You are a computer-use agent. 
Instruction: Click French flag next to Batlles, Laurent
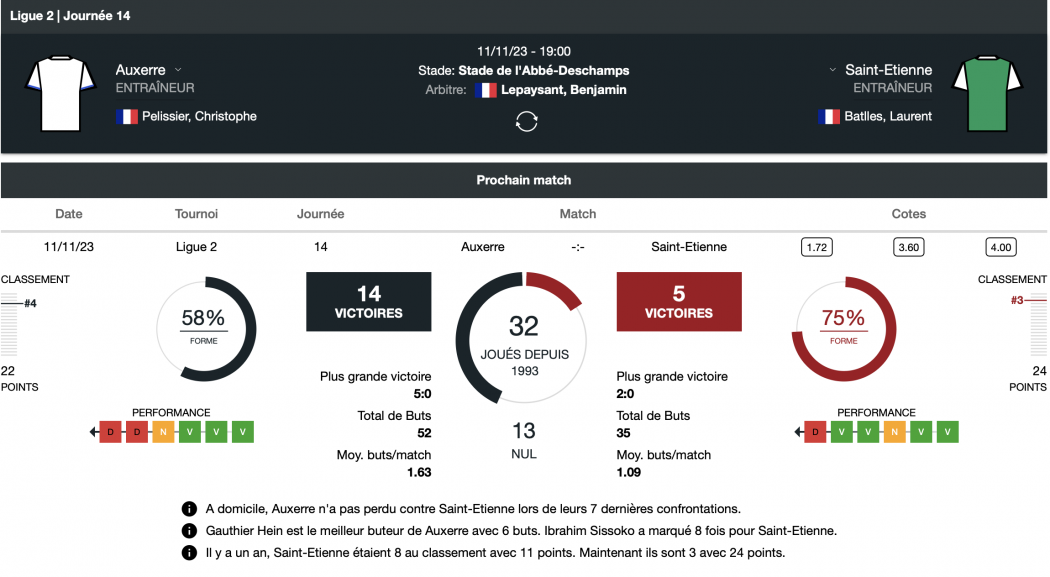point(829,116)
